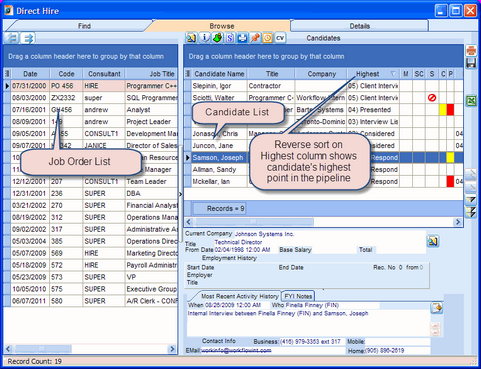Click the SC column header
Image resolution: width=481 pixels, height=369 pixels.
point(419,74)
